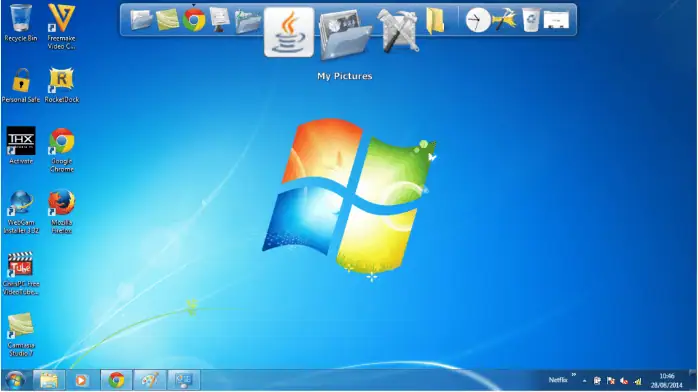Open Windows Explorer from taskbar
The image size is (698, 392).
pyautogui.click(x=49, y=380)
